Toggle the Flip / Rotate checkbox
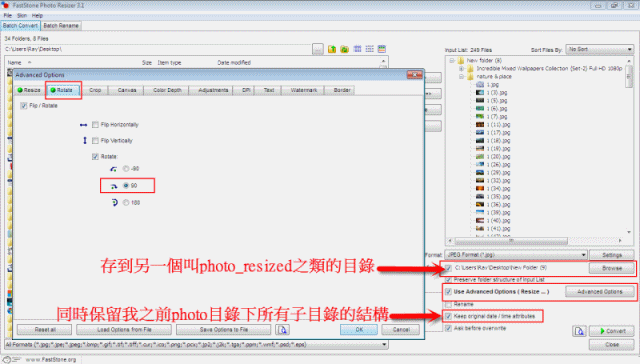This screenshot has height=364, width=640. coord(24,106)
